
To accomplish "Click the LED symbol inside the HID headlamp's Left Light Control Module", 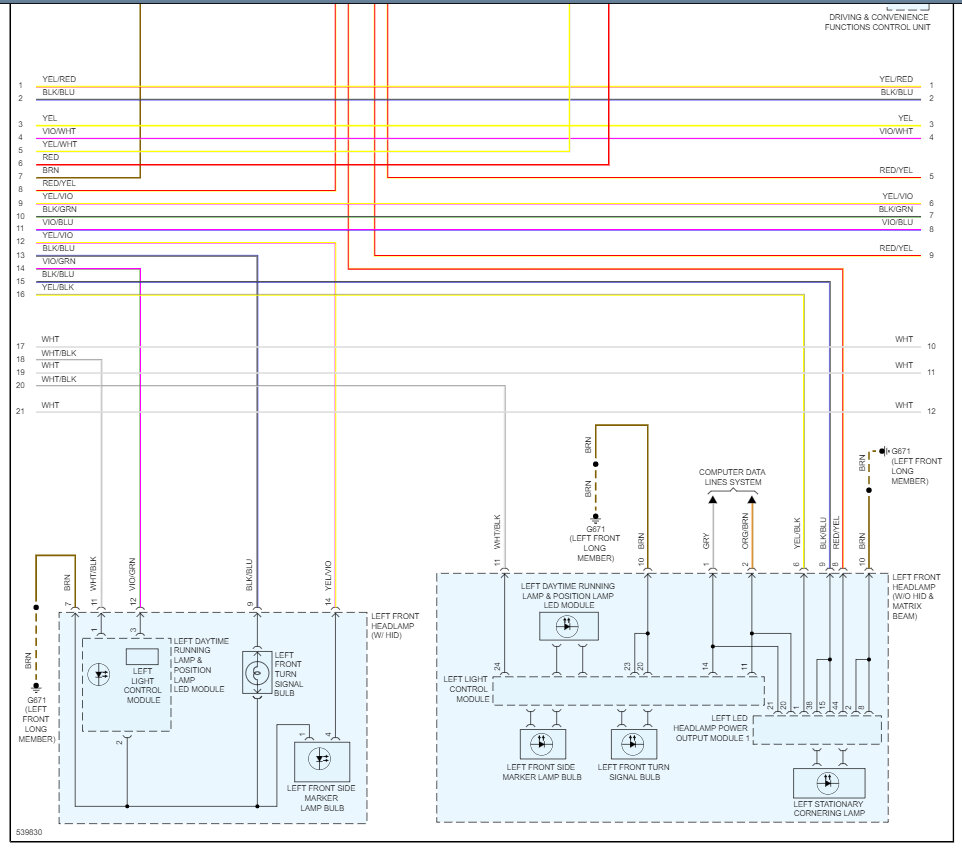I will 99,674.
